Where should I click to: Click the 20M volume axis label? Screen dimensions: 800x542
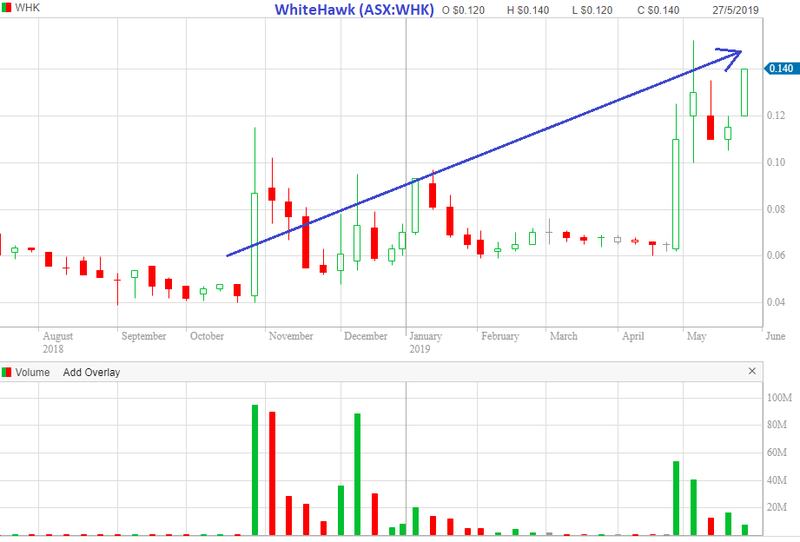(777, 507)
